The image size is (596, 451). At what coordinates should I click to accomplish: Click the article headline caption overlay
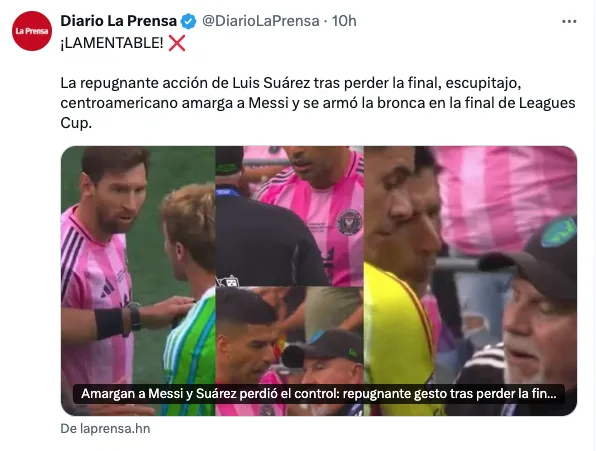[319, 394]
